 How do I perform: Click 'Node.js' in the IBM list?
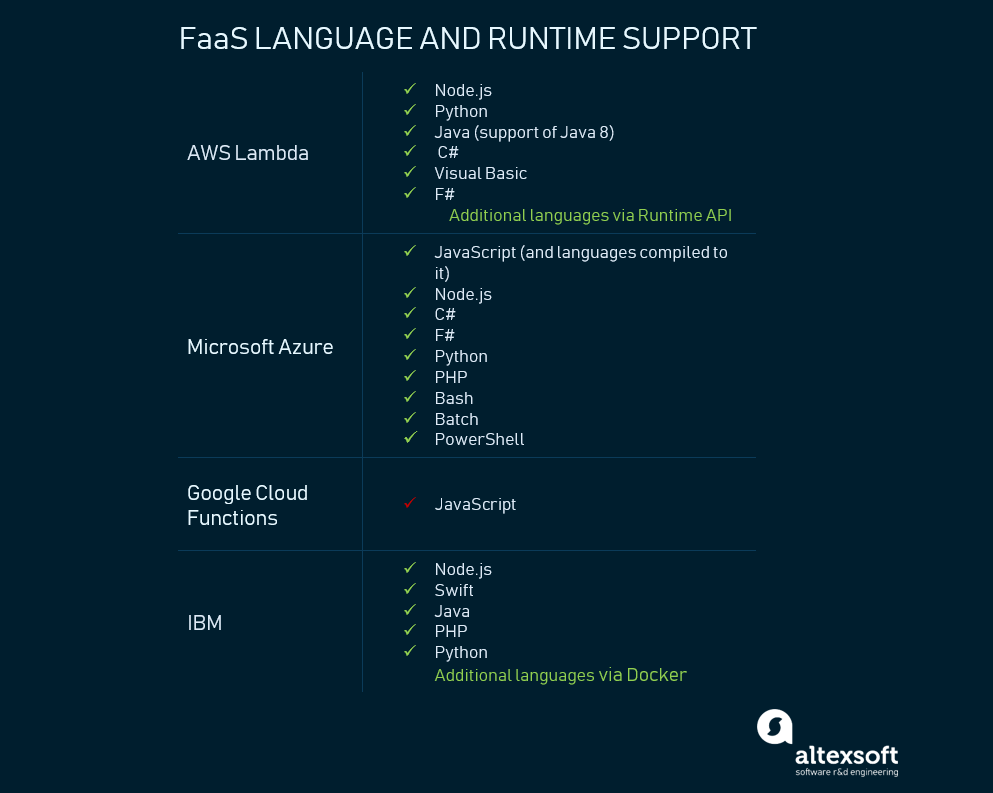(463, 569)
